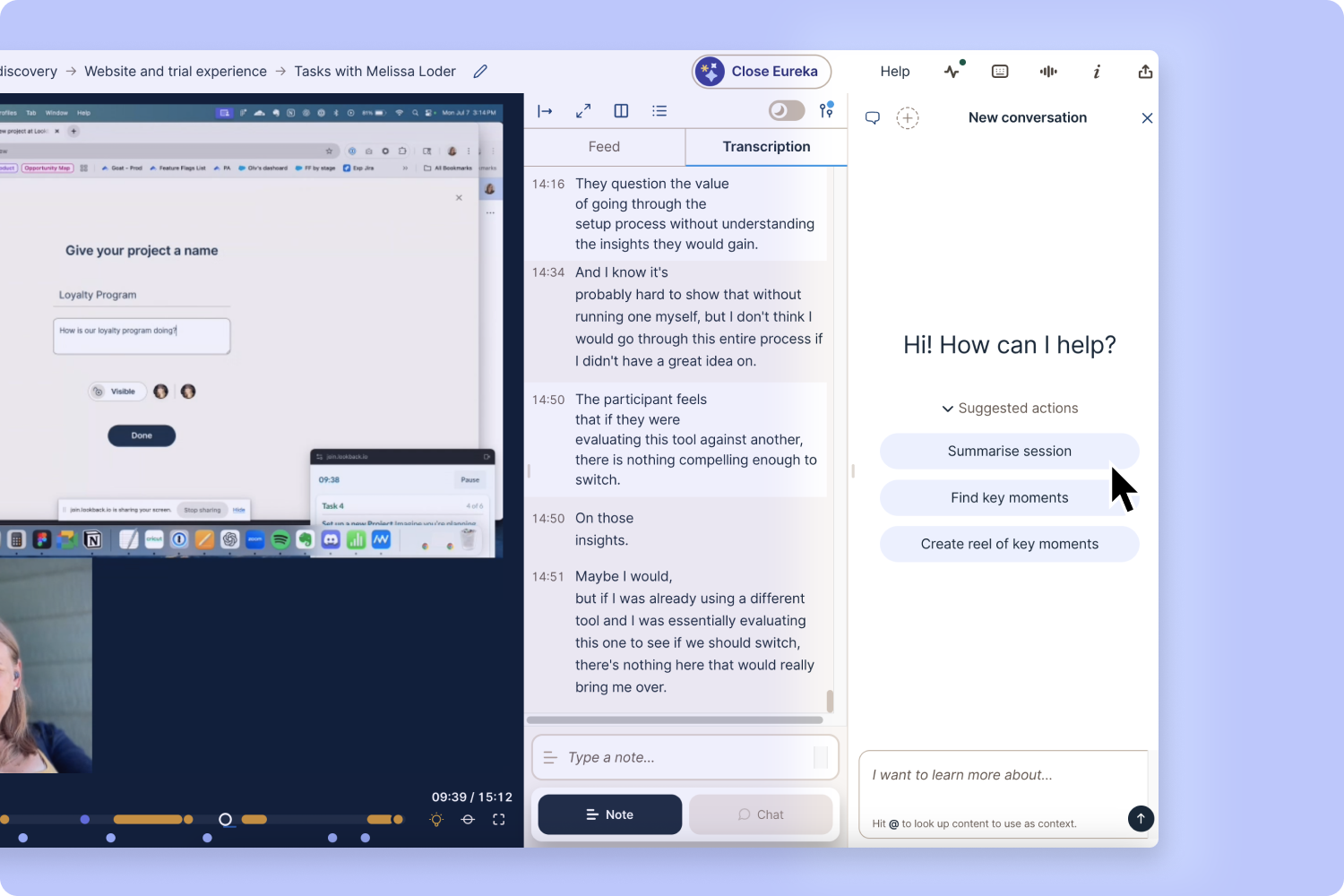
Task: Click the bulleted list view icon
Action: (x=659, y=111)
